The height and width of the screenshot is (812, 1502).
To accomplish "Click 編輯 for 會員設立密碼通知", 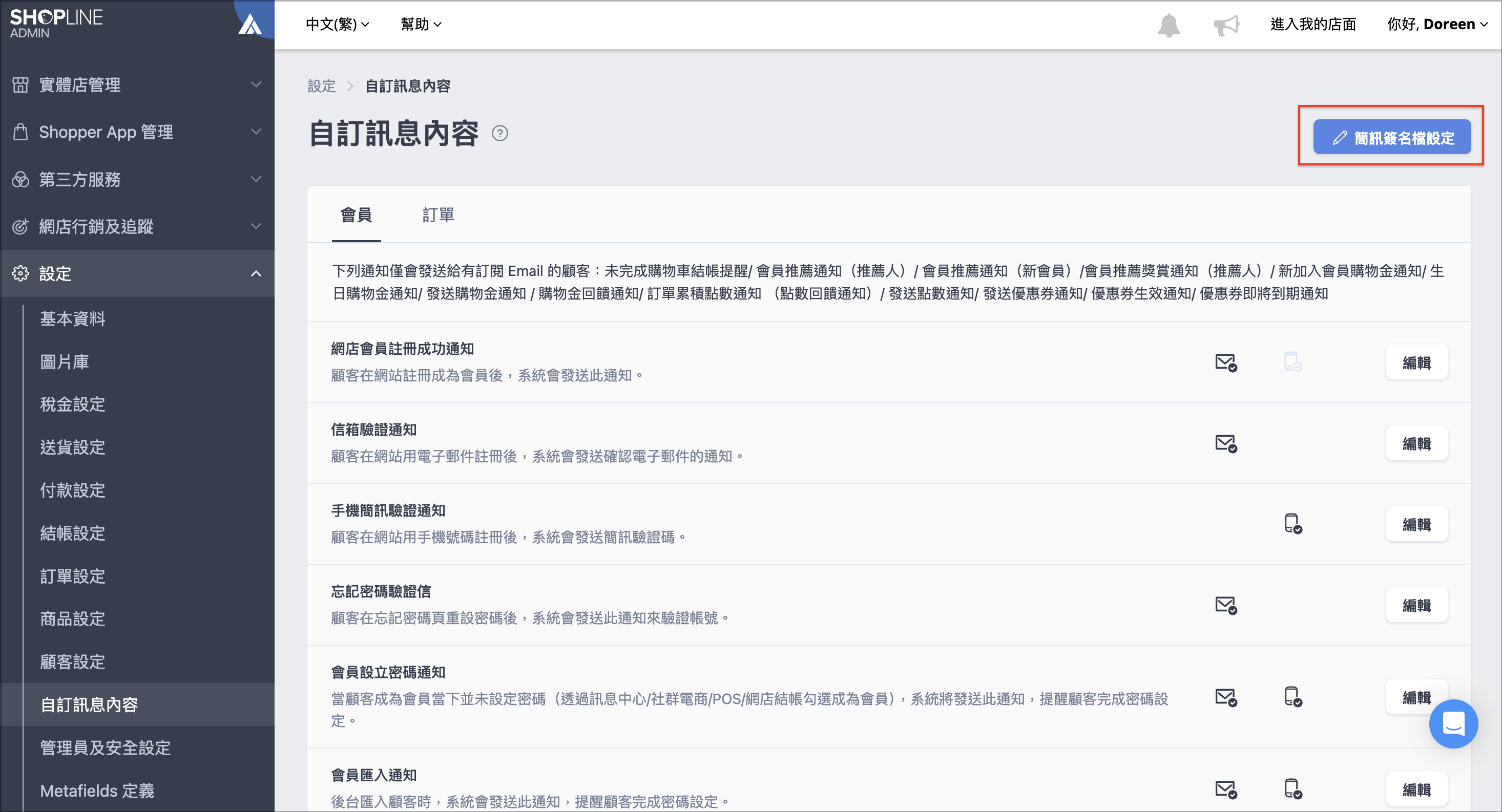I will tap(1416, 697).
